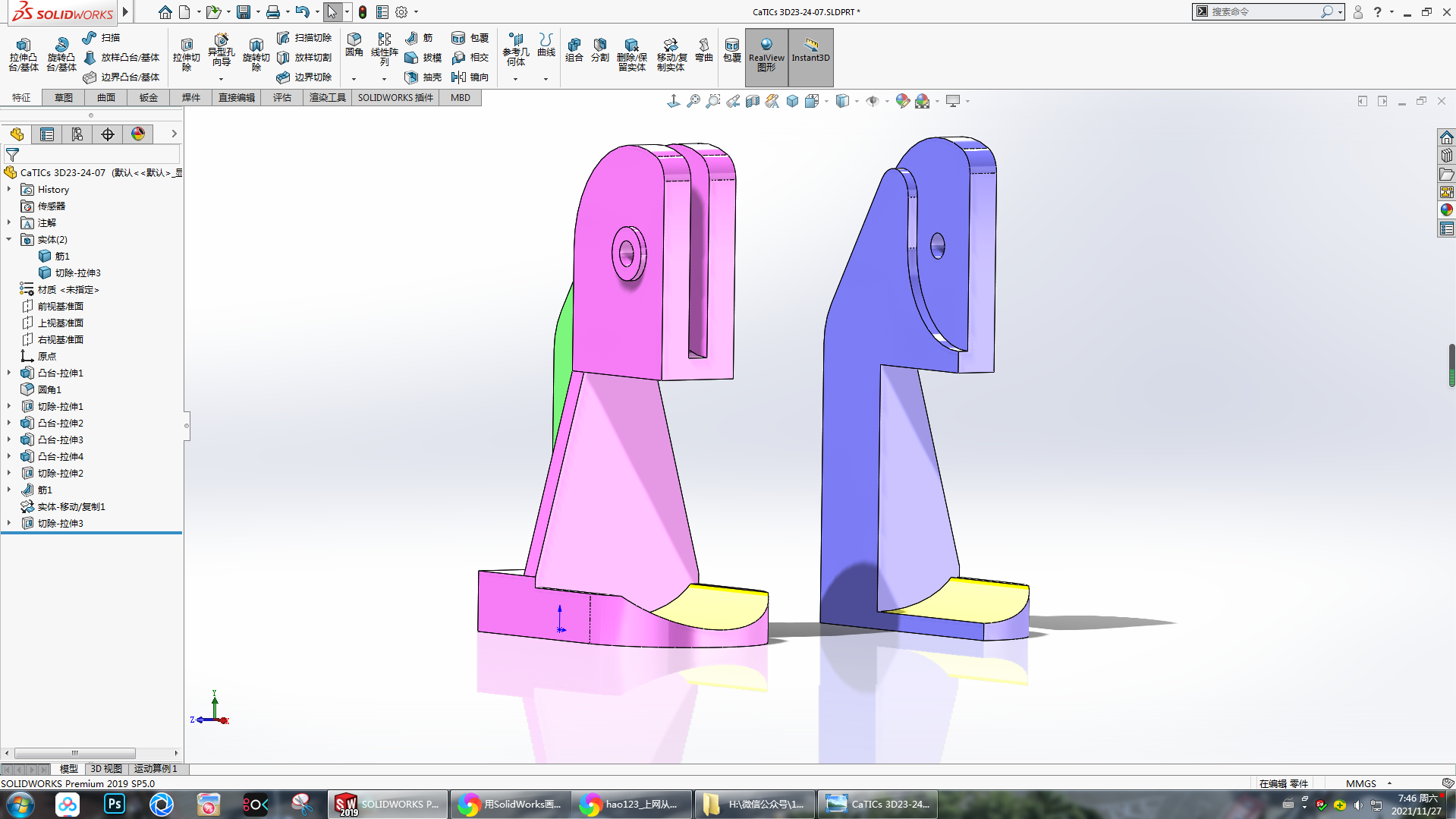Switch to the DimXpertManager panel tab
Viewport: 1456px width, 819px height.
(x=108, y=134)
